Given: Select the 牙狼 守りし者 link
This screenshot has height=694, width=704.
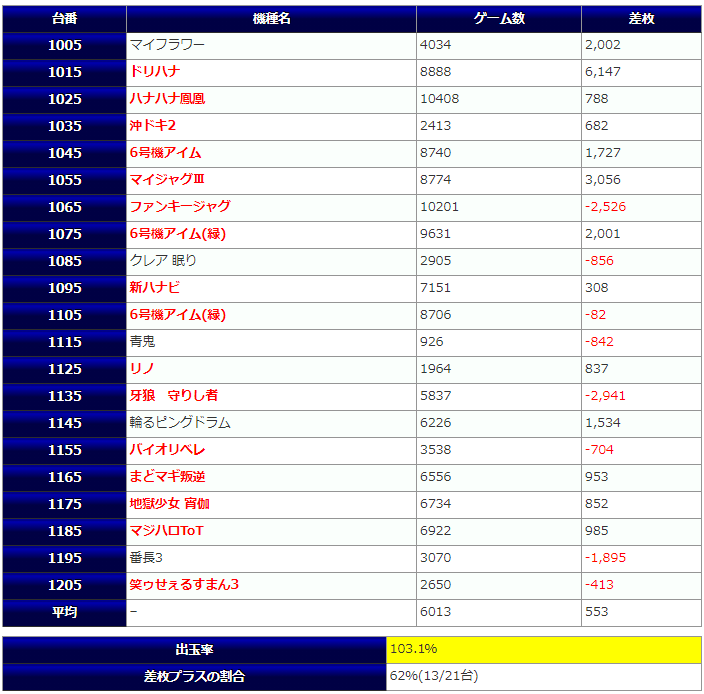Looking at the screenshot, I should point(174,396).
